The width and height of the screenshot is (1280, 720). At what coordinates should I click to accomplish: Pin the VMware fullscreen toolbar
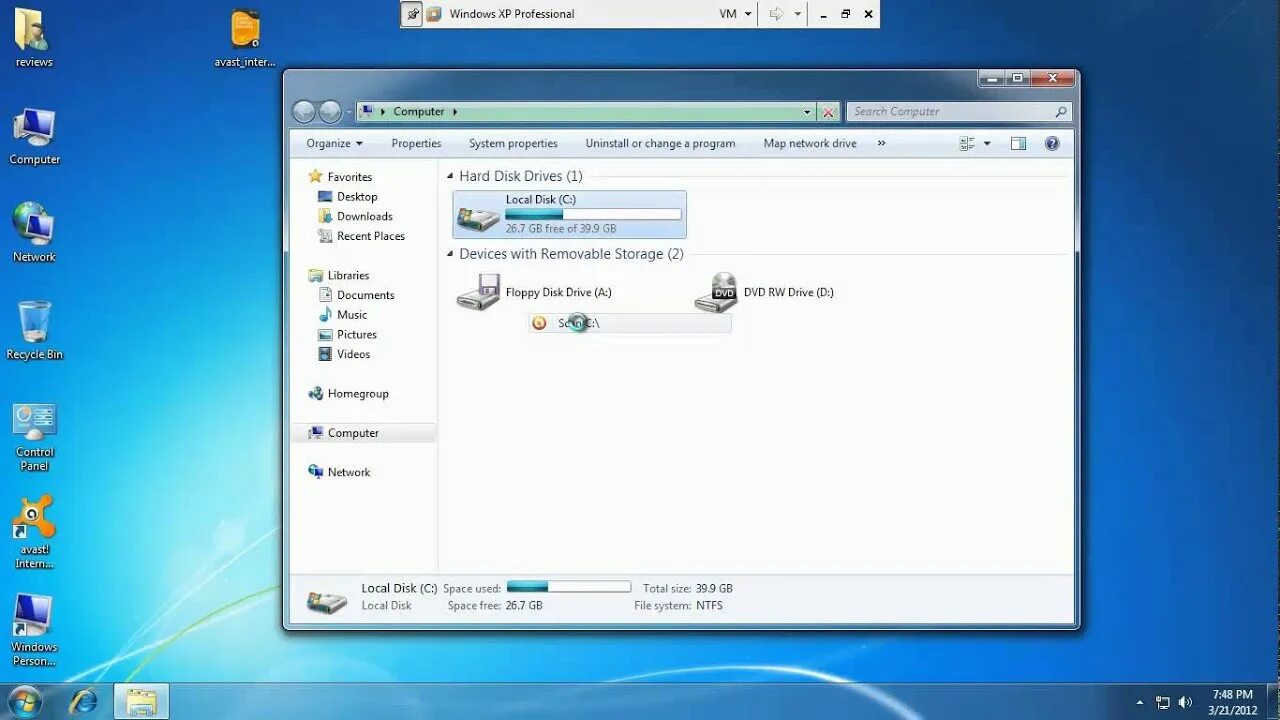(x=412, y=14)
